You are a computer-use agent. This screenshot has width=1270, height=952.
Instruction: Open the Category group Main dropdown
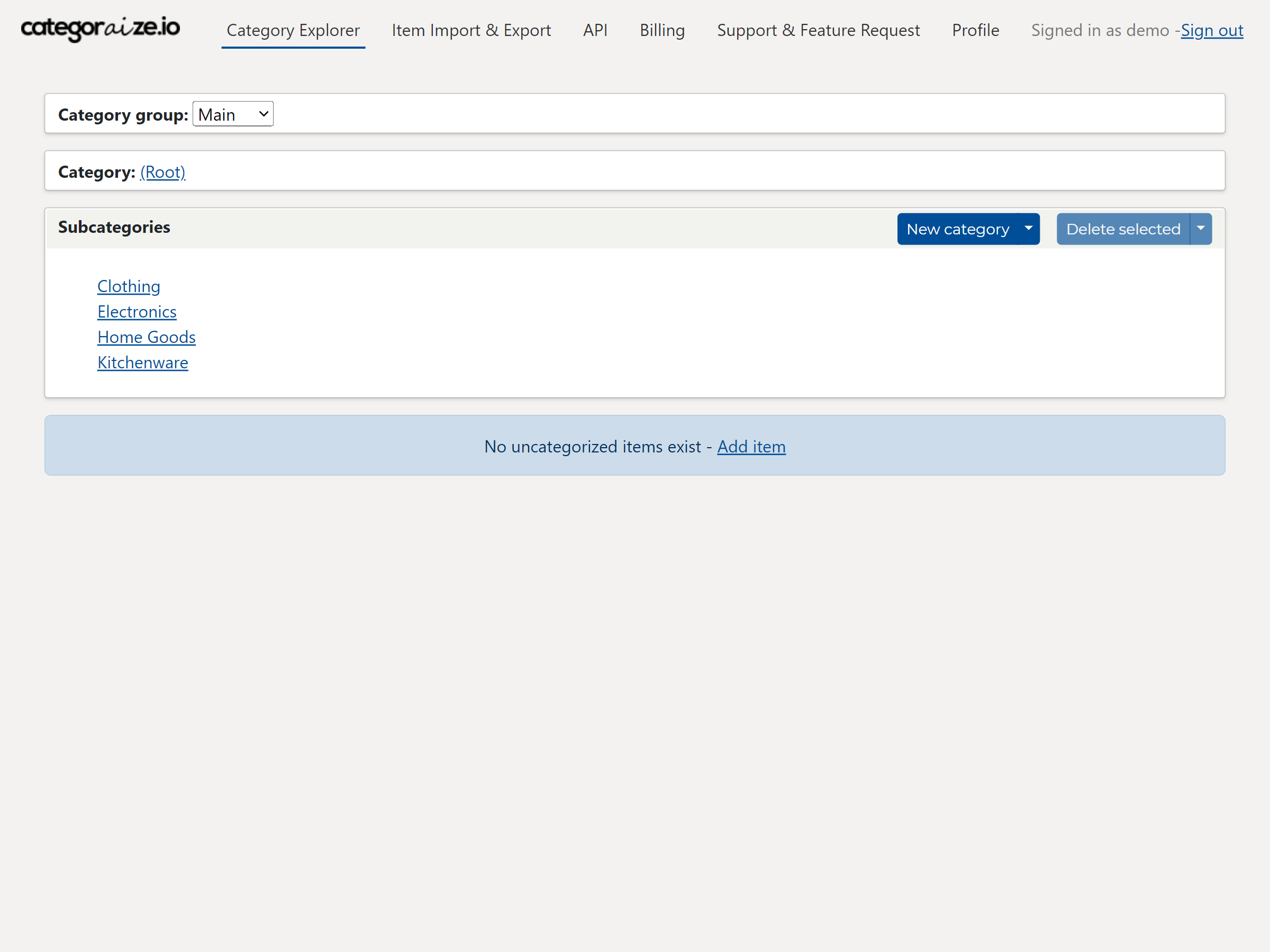(x=232, y=114)
